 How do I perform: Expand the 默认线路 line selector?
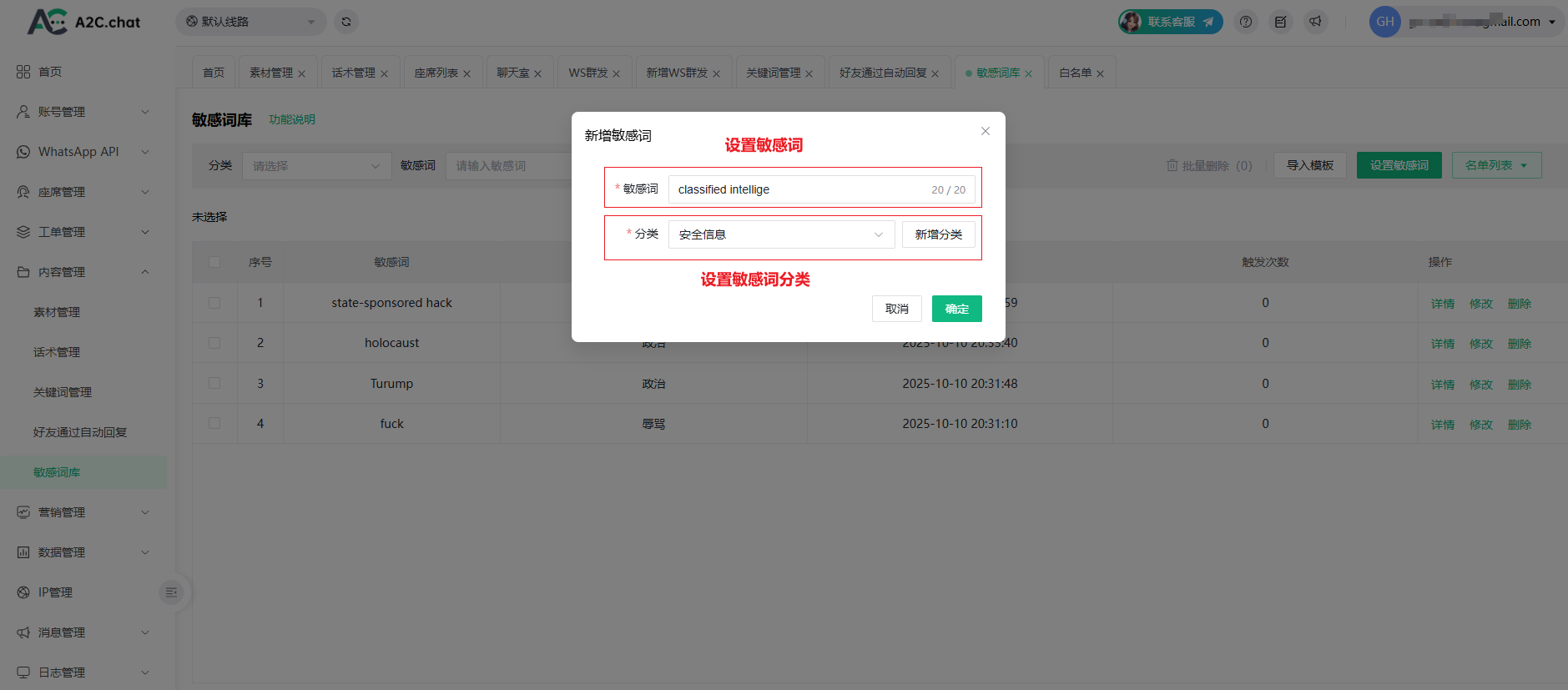(x=250, y=22)
